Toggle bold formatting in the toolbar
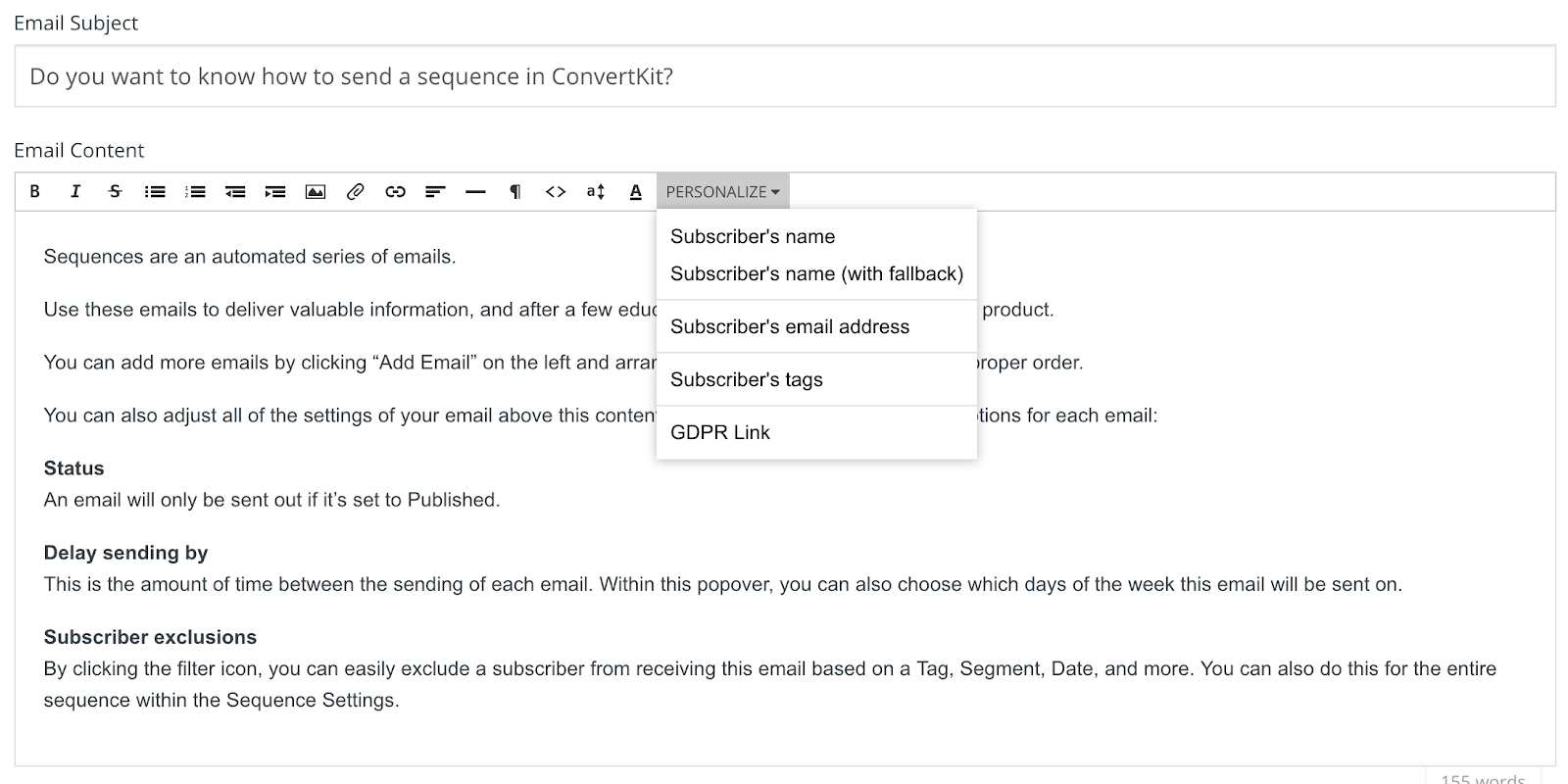Viewport: 1568px width, 784px height. point(35,192)
